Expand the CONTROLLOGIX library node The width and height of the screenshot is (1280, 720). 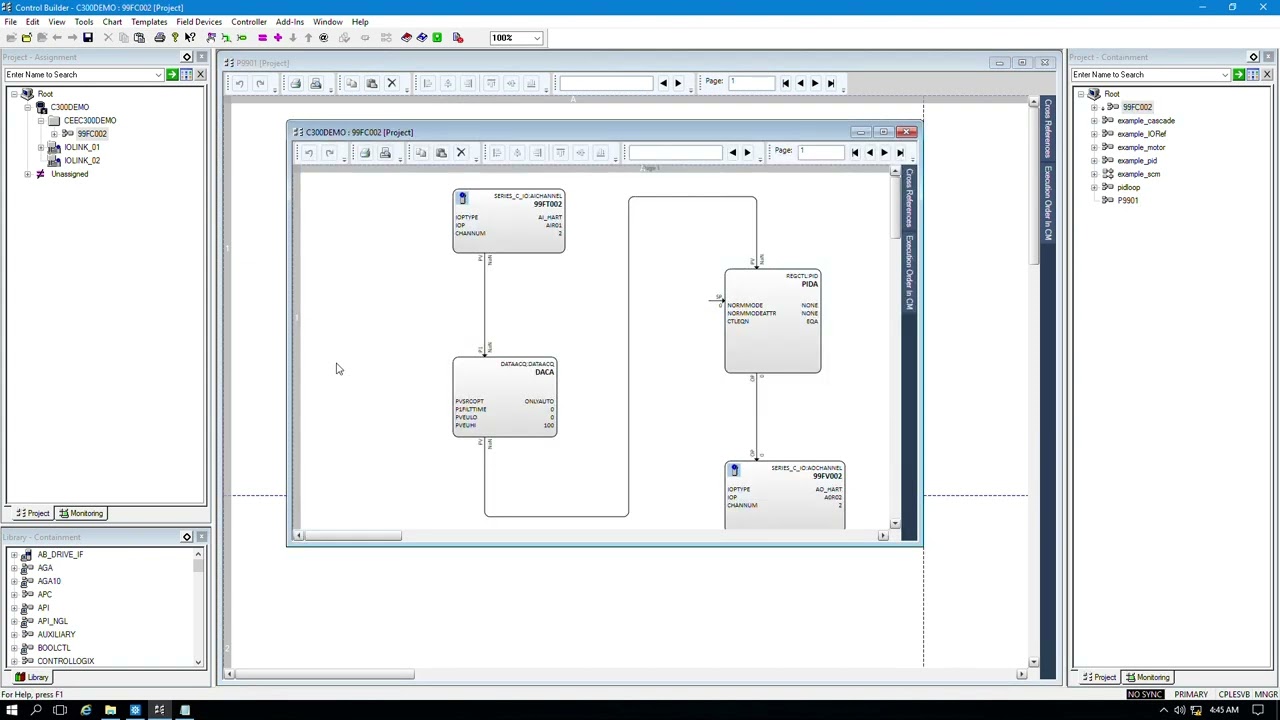14,661
